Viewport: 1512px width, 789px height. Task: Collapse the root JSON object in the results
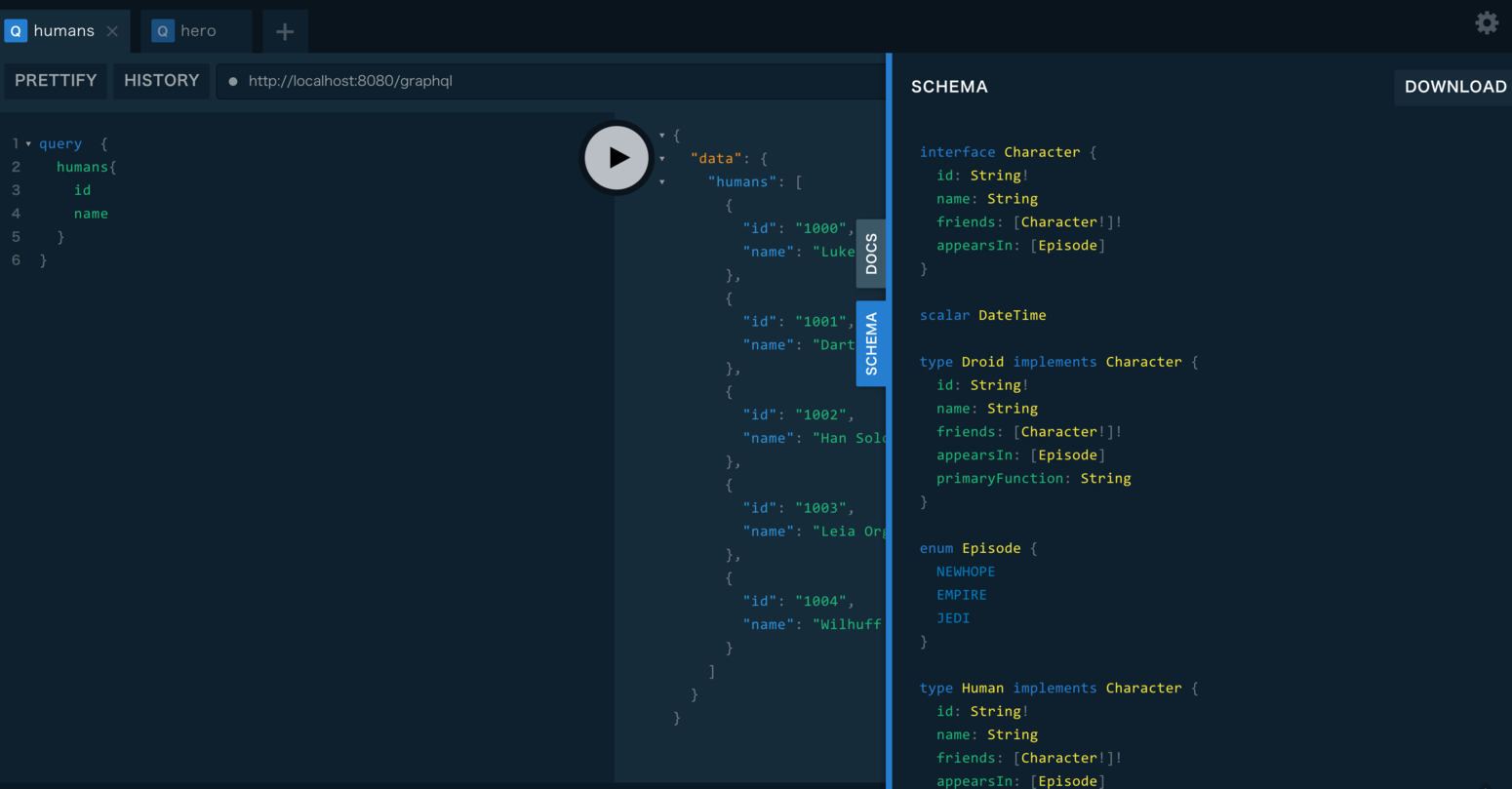coord(660,135)
